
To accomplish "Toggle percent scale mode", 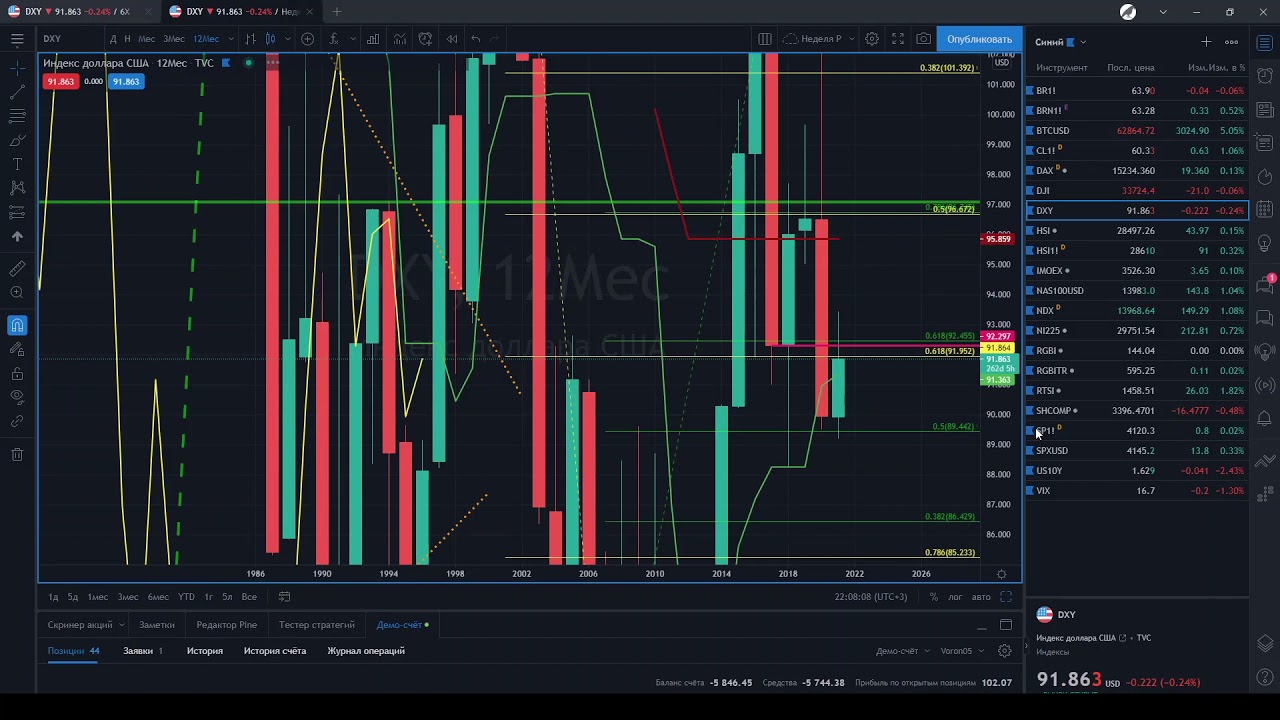I will [x=933, y=597].
